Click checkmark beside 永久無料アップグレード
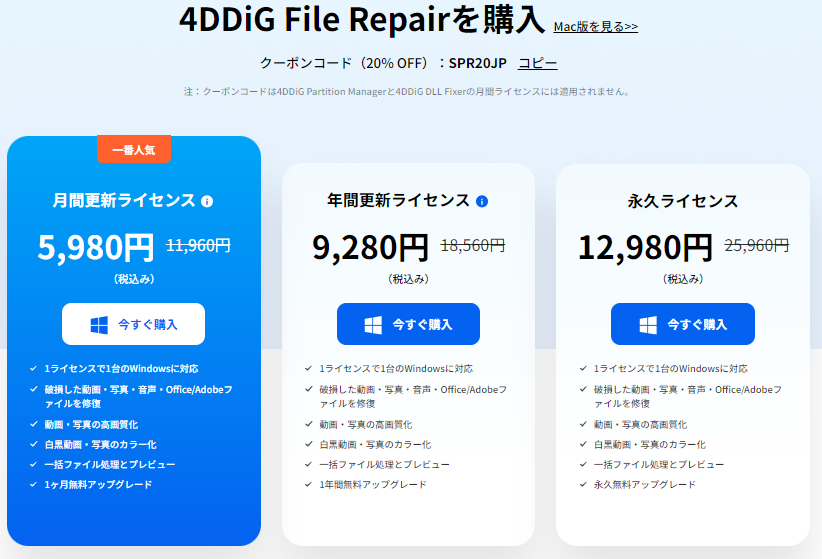This screenshot has height=559, width=822. (583, 484)
